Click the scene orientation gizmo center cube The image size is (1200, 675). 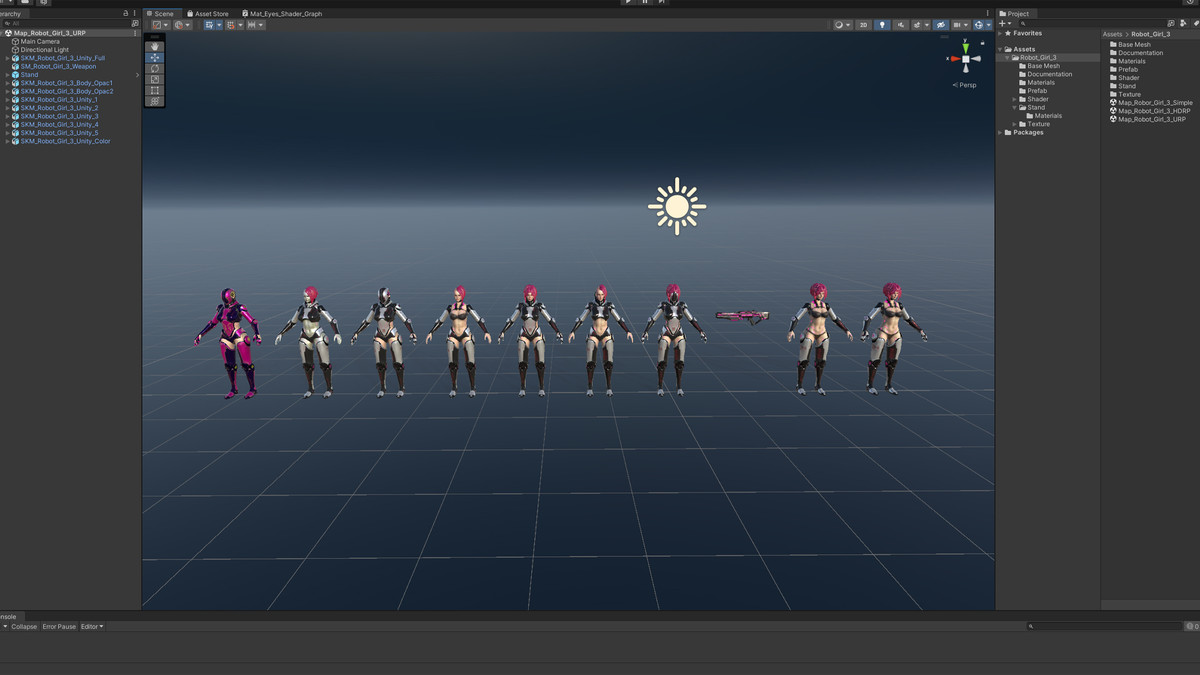(x=965, y=59)
